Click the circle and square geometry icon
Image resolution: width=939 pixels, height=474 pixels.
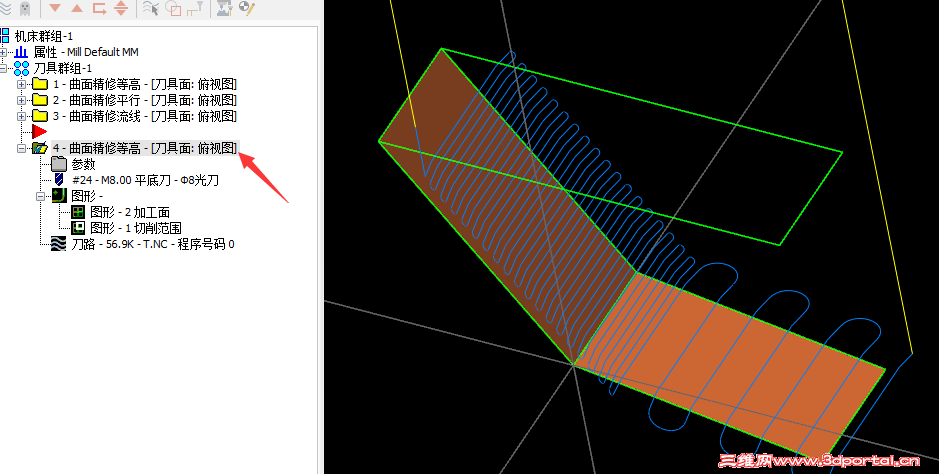click(173, 8)
